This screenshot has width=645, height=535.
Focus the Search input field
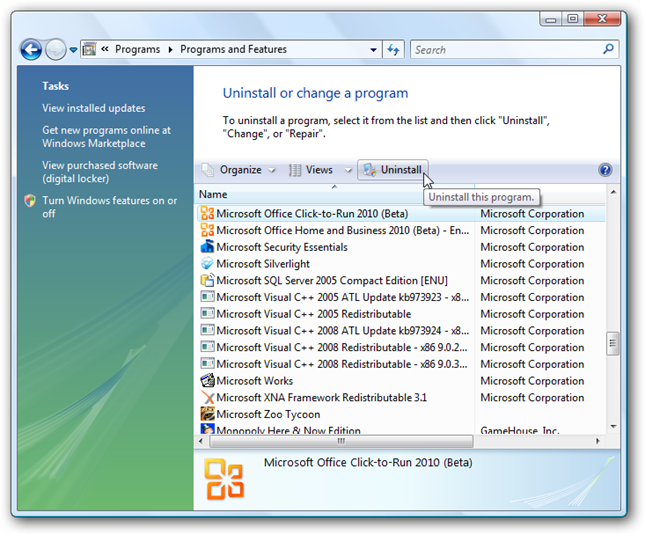507,50
